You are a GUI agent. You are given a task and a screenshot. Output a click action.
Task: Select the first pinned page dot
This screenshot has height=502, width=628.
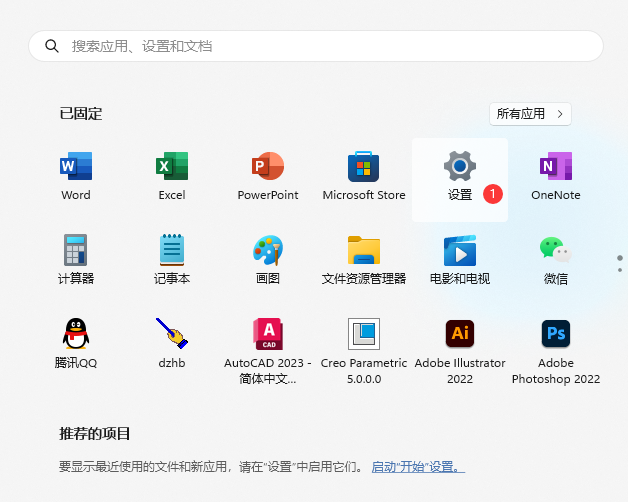pos(620,258)
